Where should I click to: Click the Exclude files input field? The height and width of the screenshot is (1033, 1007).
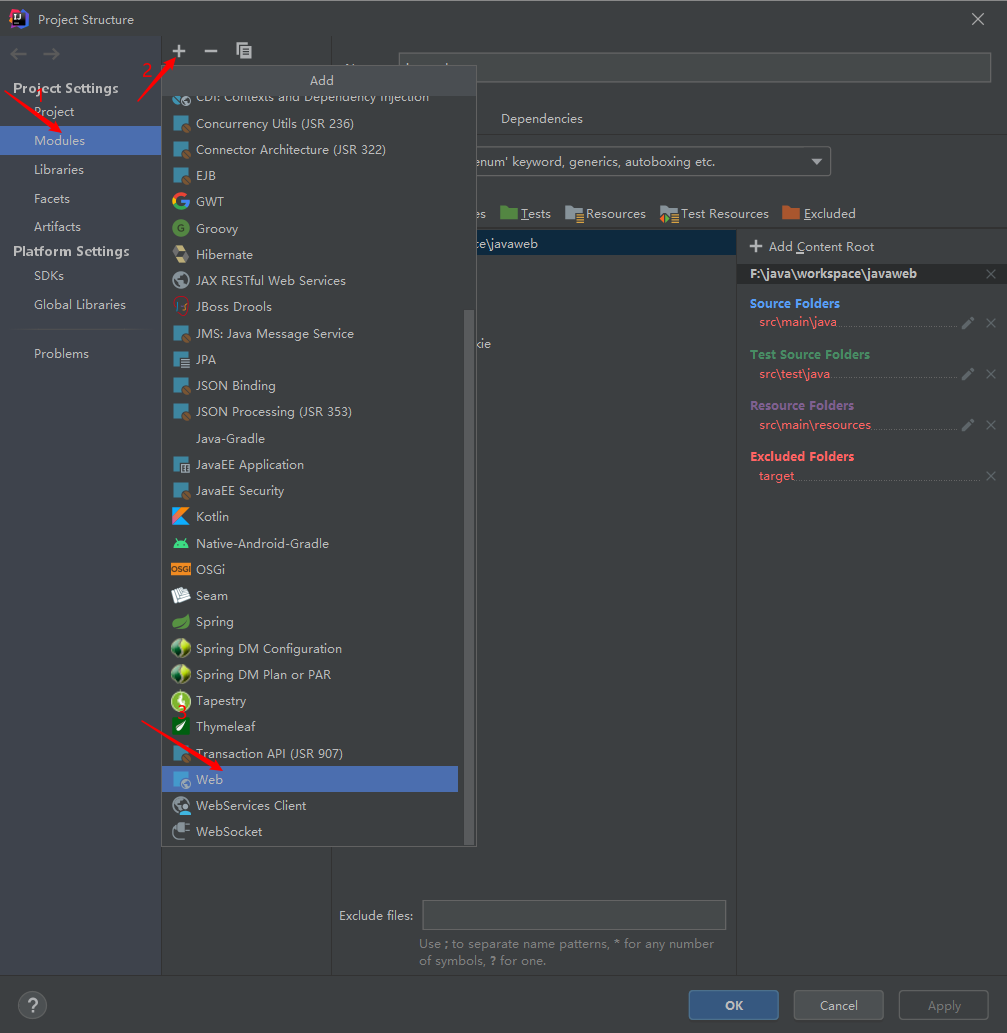574,915
